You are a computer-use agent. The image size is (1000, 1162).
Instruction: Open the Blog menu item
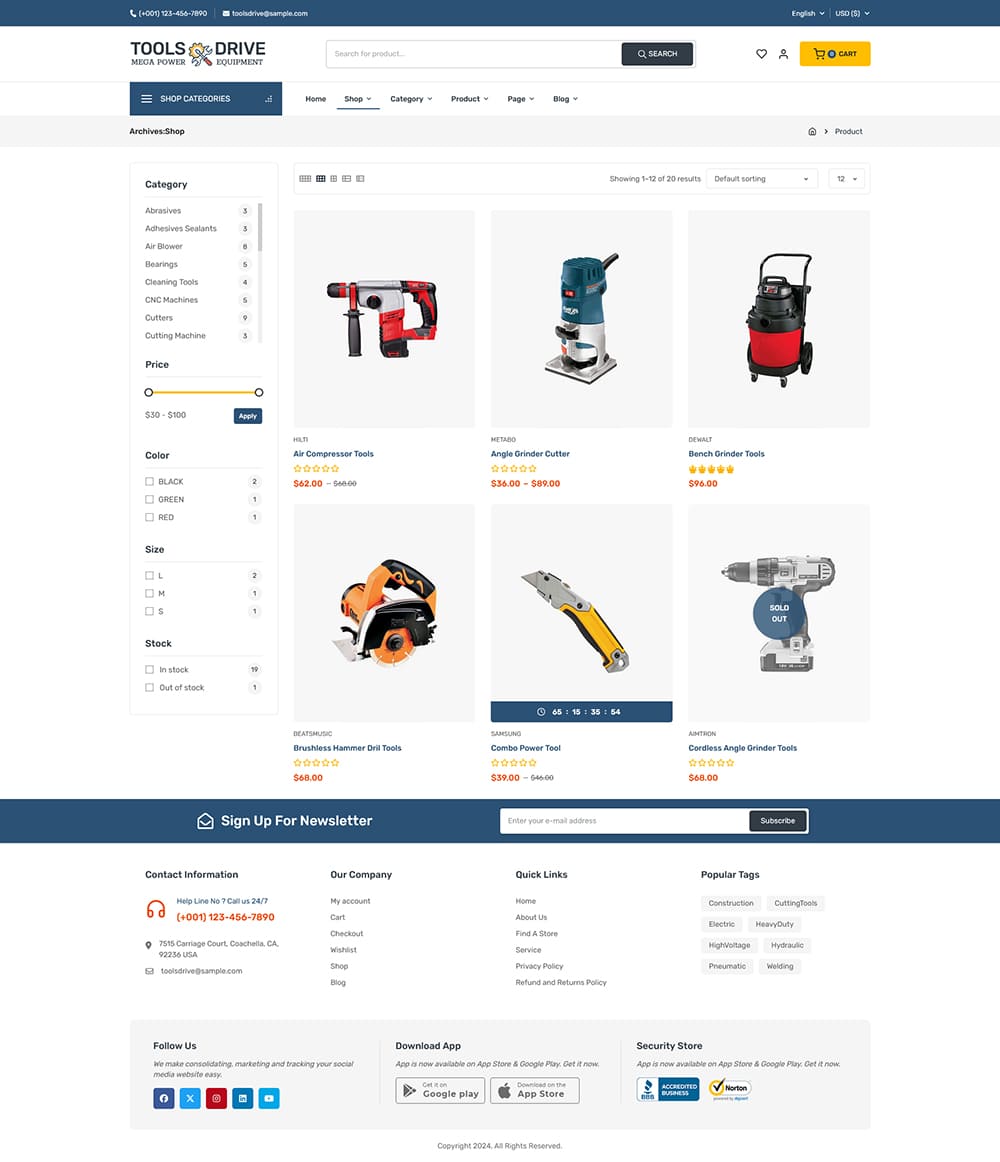click(x=564, y=99)
